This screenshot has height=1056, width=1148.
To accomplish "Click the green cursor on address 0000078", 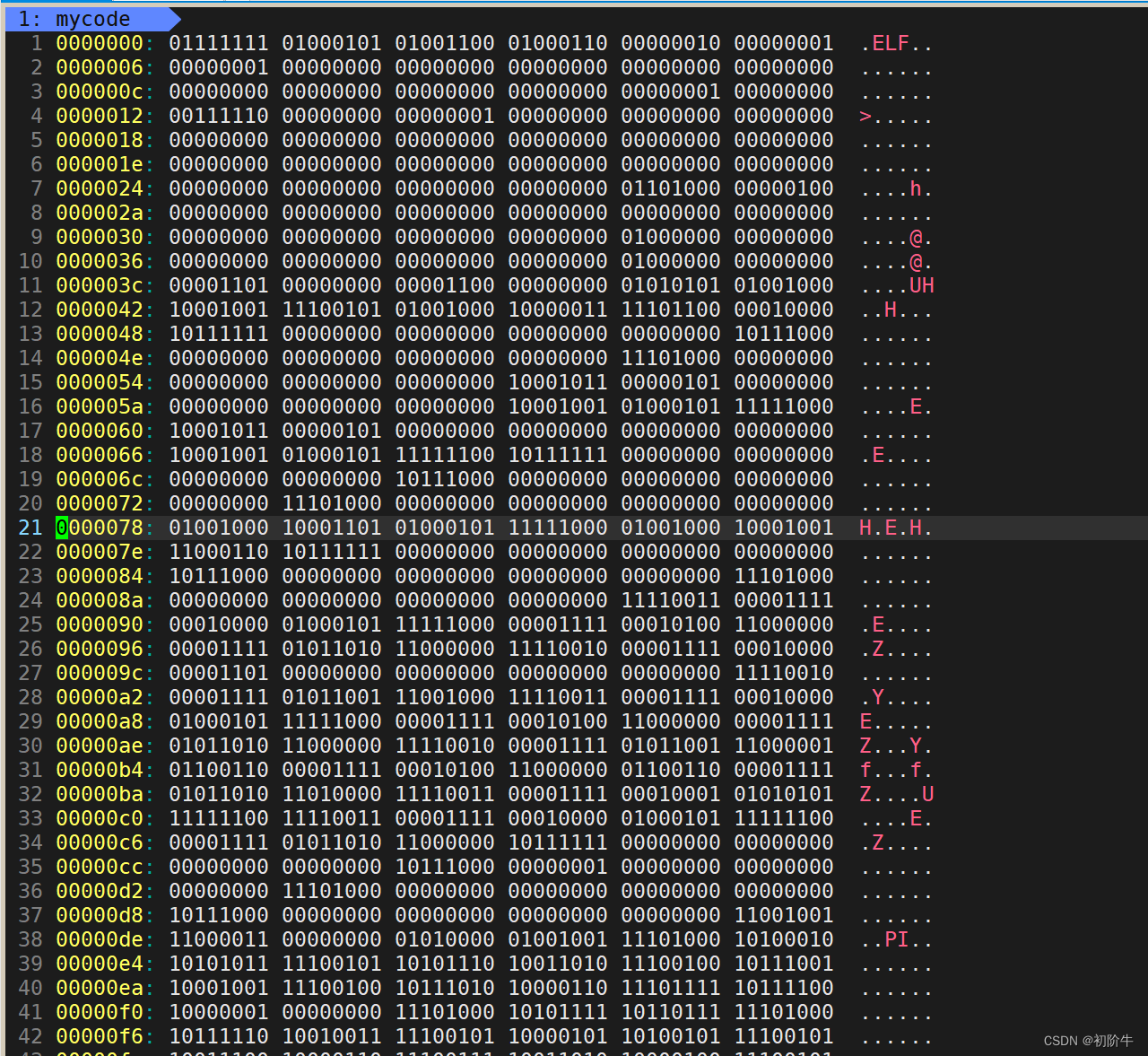I will (x=62, y=528).
